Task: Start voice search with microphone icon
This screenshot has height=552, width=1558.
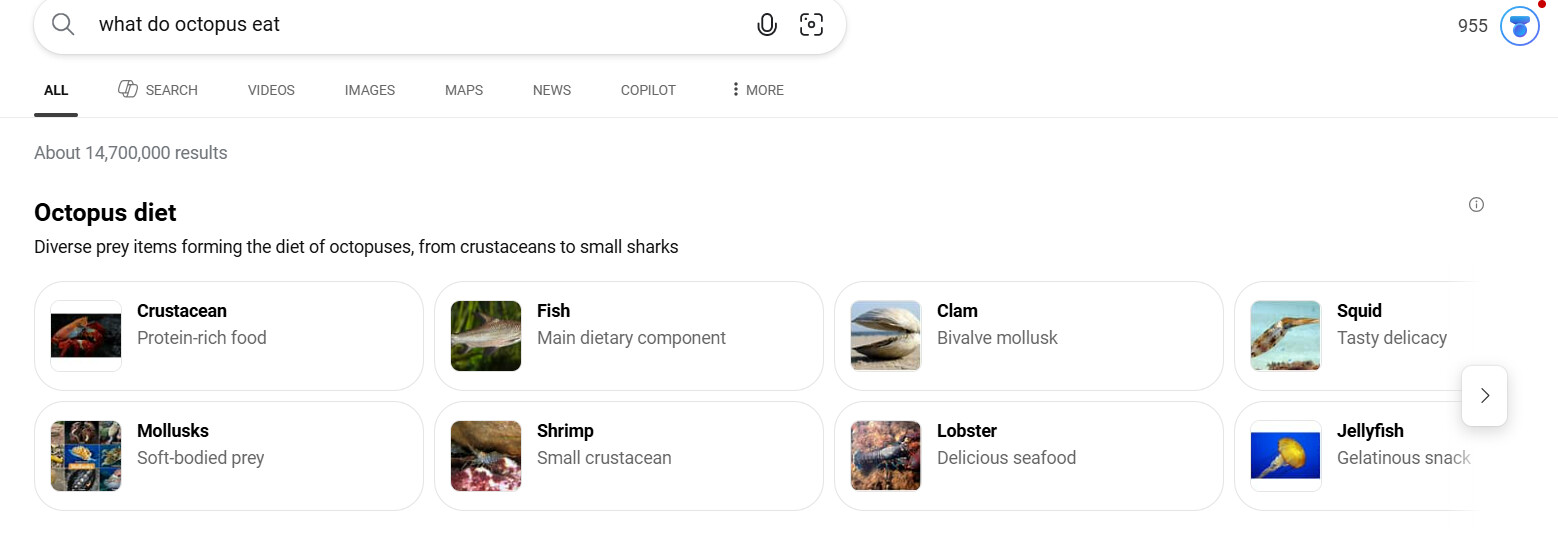Action: [x=767, y=25]
